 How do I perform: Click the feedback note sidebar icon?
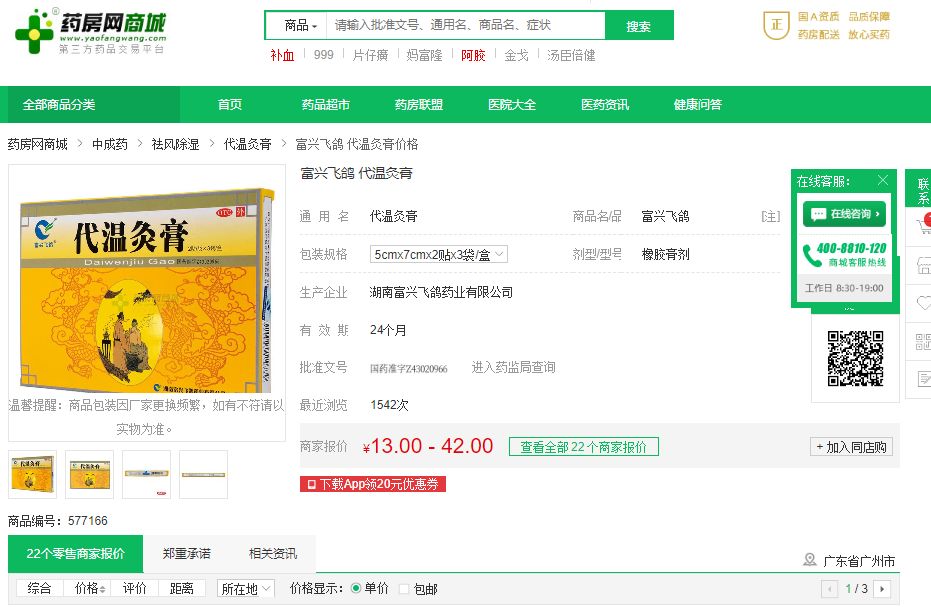[923, 378]
